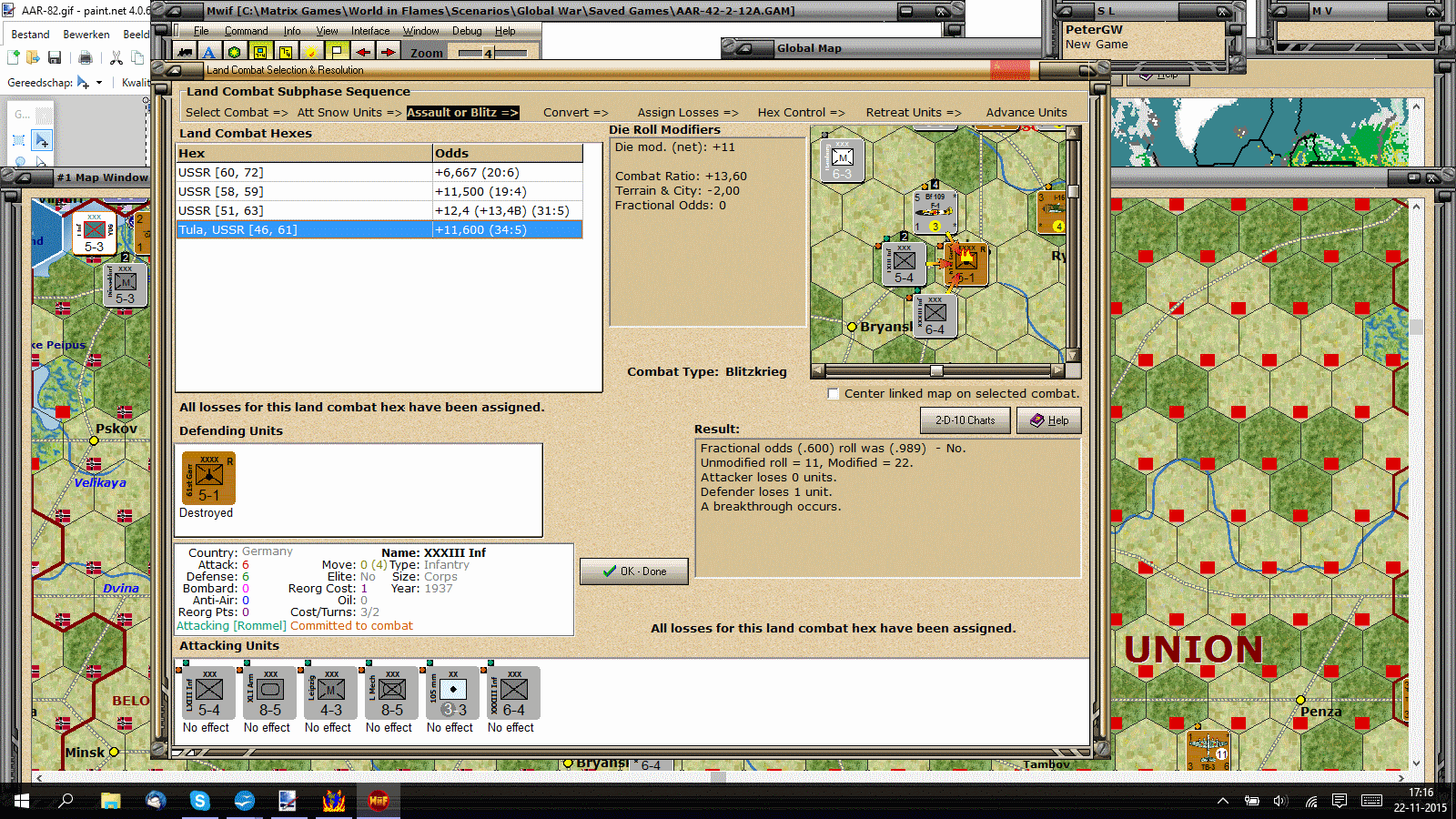Image resolution: width=1456 pixels, height=819 pixels.
Task: Select the 105 mm 3-3 artillery unit
Action: click(x=453, y=693)
